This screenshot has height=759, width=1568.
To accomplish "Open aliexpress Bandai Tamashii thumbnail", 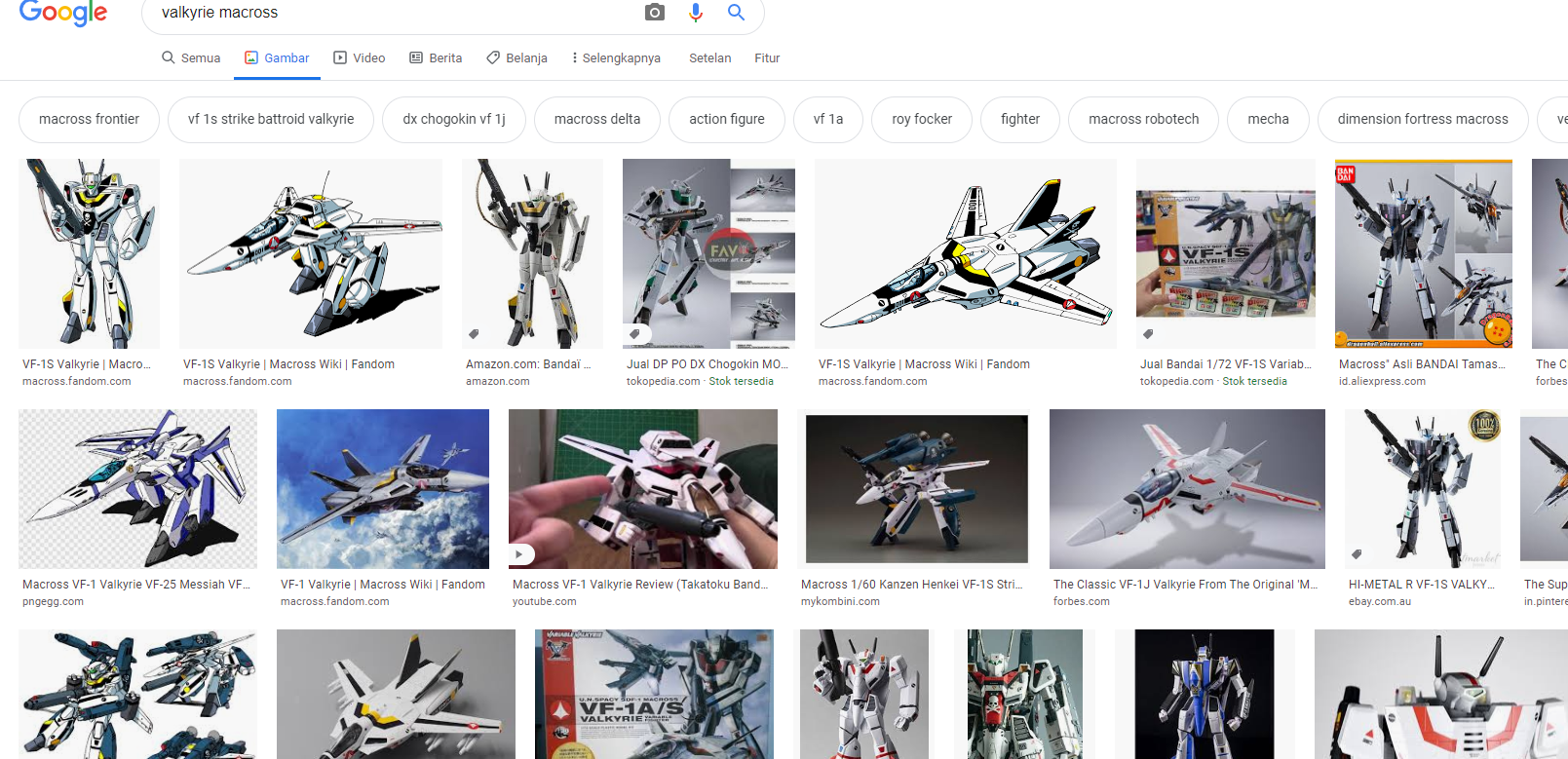I will [1424, 253].
